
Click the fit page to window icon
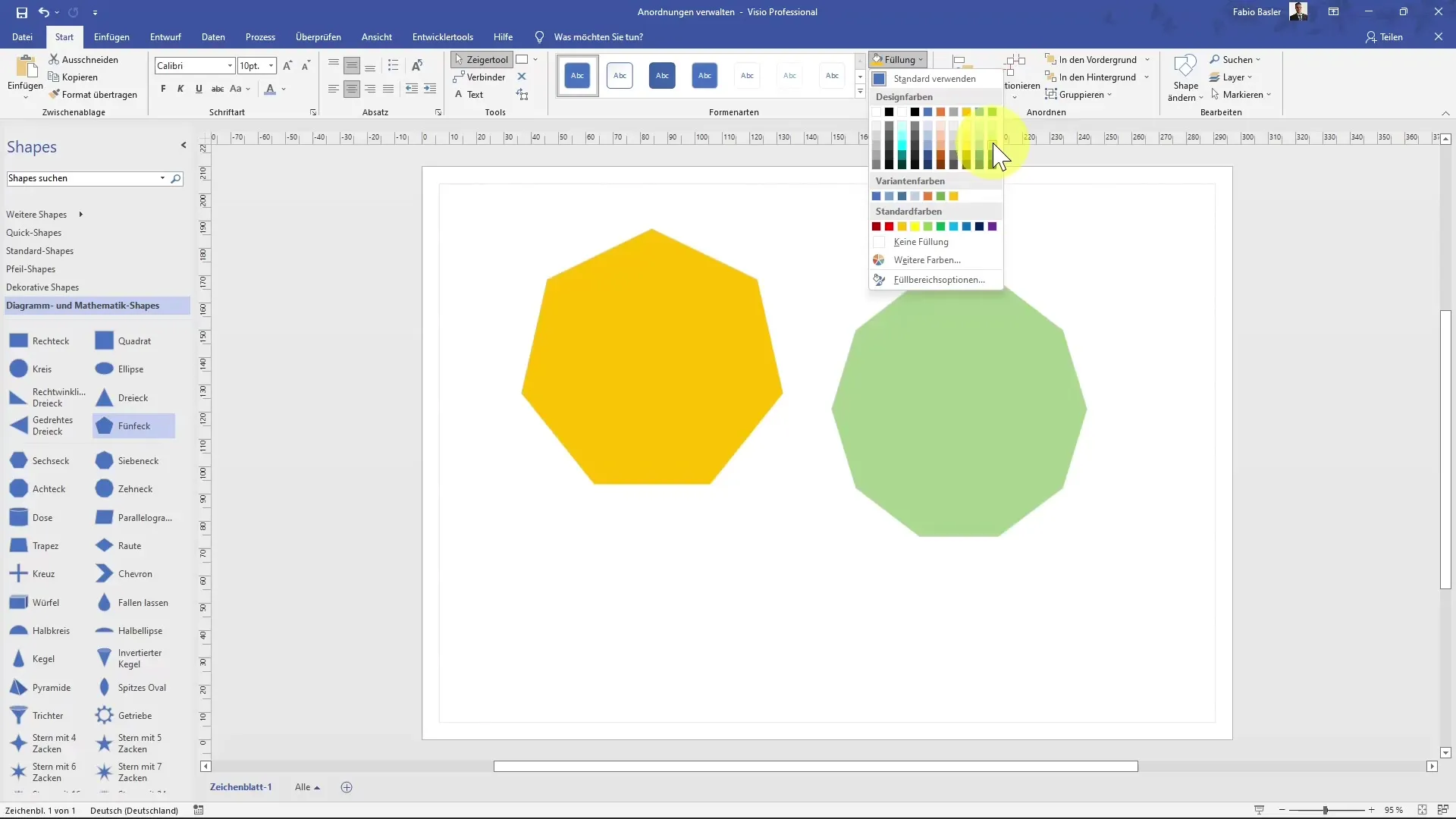(1423, 810)
